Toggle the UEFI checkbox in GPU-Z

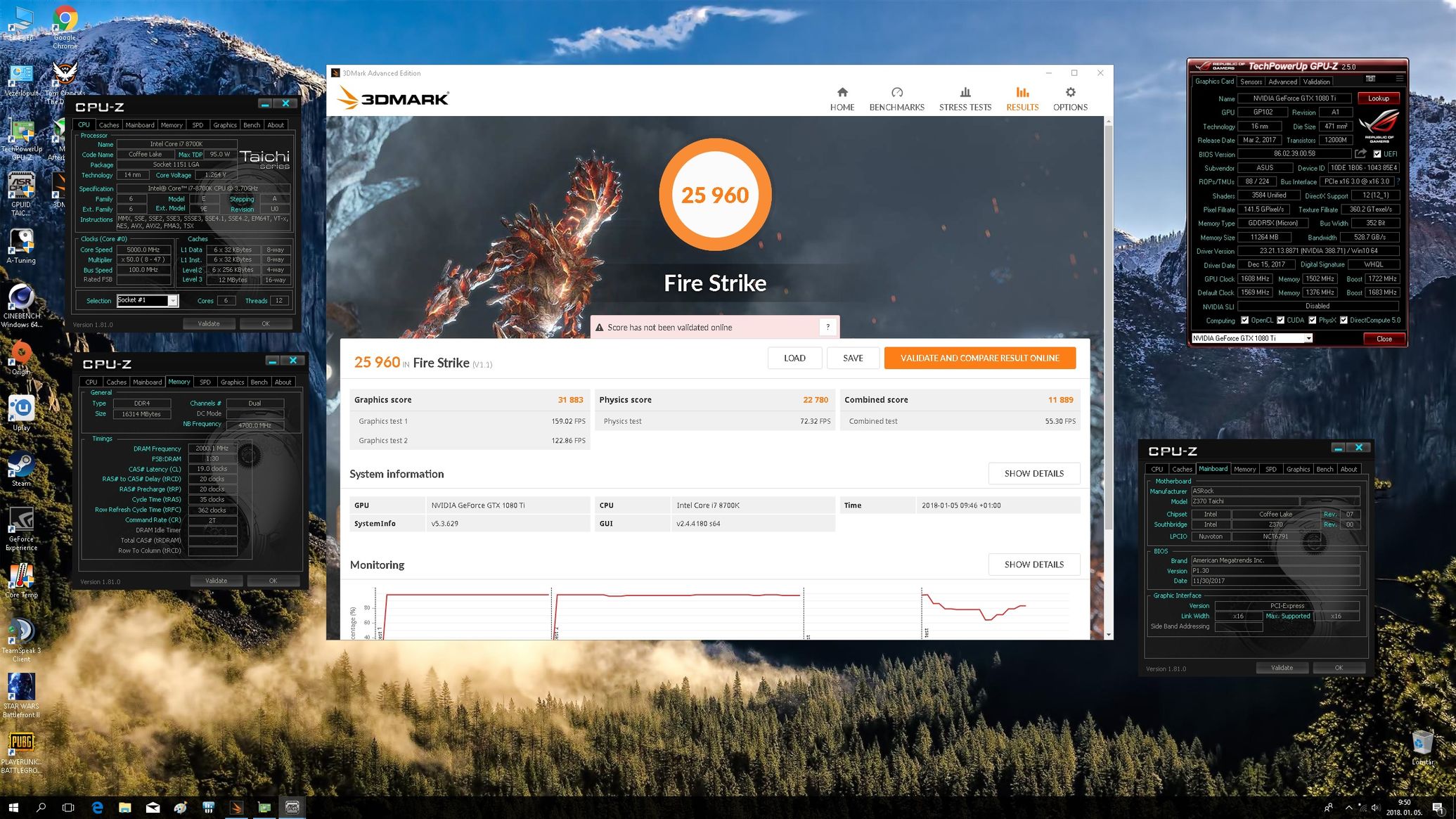point(1377,154)
